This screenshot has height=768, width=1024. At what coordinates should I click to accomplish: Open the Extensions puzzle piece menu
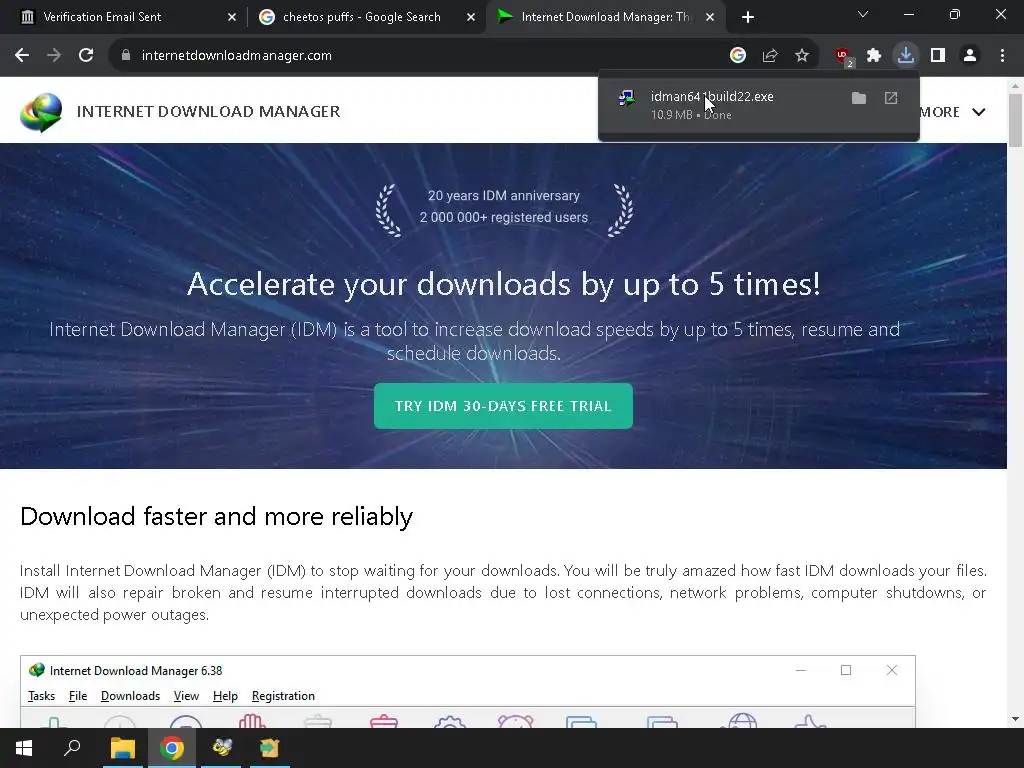[874, 56]
